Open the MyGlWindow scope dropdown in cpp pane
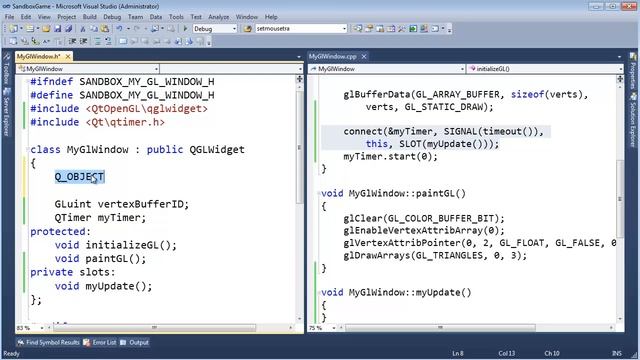This screenshot has width=640, height=360. pyautogui.click(x=462, y=69)
